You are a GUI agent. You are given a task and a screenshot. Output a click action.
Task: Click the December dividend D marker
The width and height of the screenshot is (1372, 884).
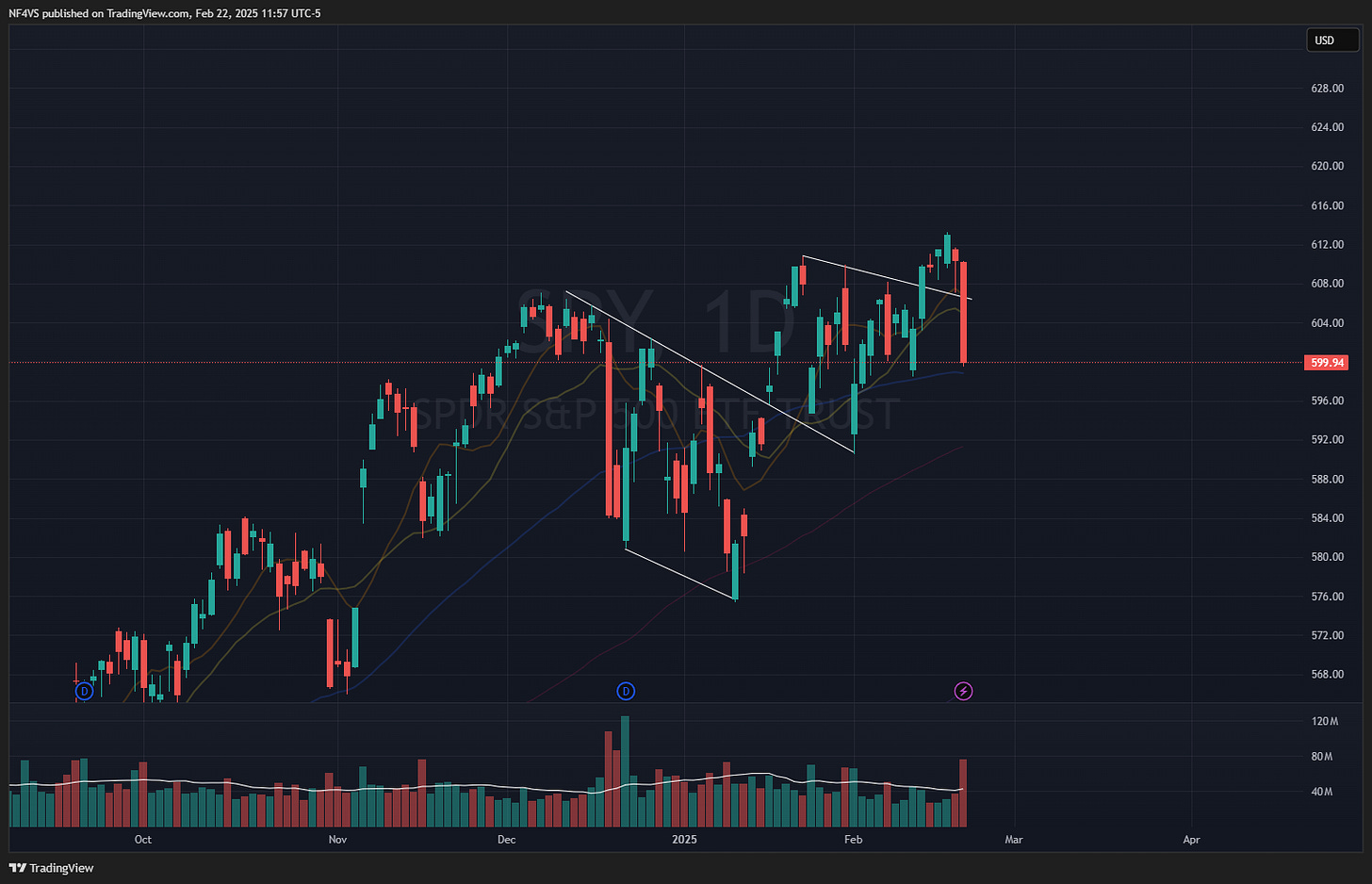coord(626,692)
